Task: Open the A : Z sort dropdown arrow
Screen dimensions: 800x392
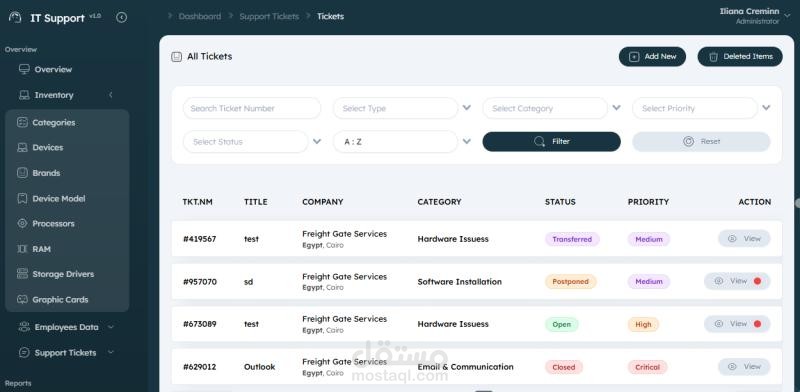Action: point(467,141)
